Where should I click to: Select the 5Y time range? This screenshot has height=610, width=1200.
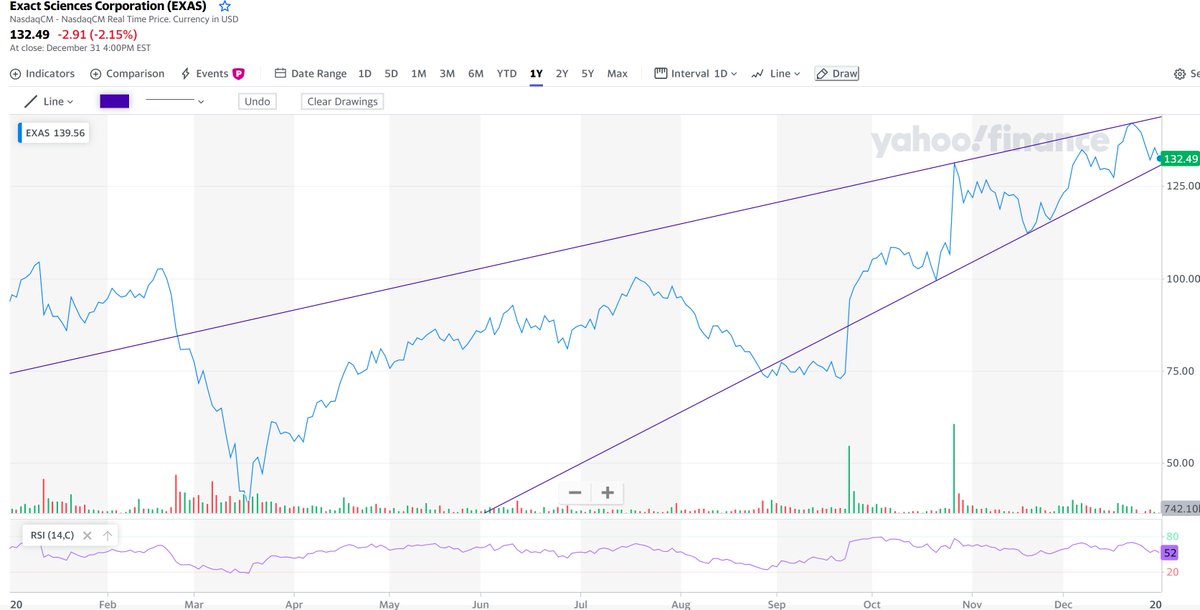[x=588, y=74]
